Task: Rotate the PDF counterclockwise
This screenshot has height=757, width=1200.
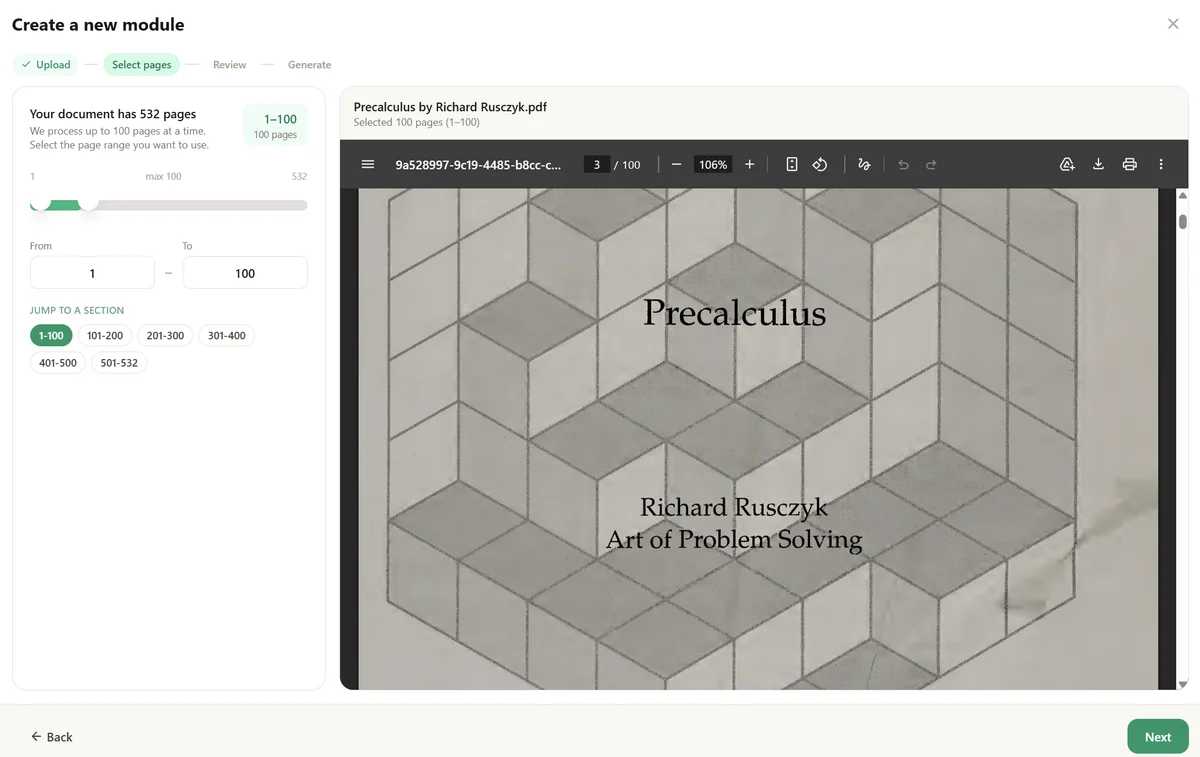Action: [820, 164]
